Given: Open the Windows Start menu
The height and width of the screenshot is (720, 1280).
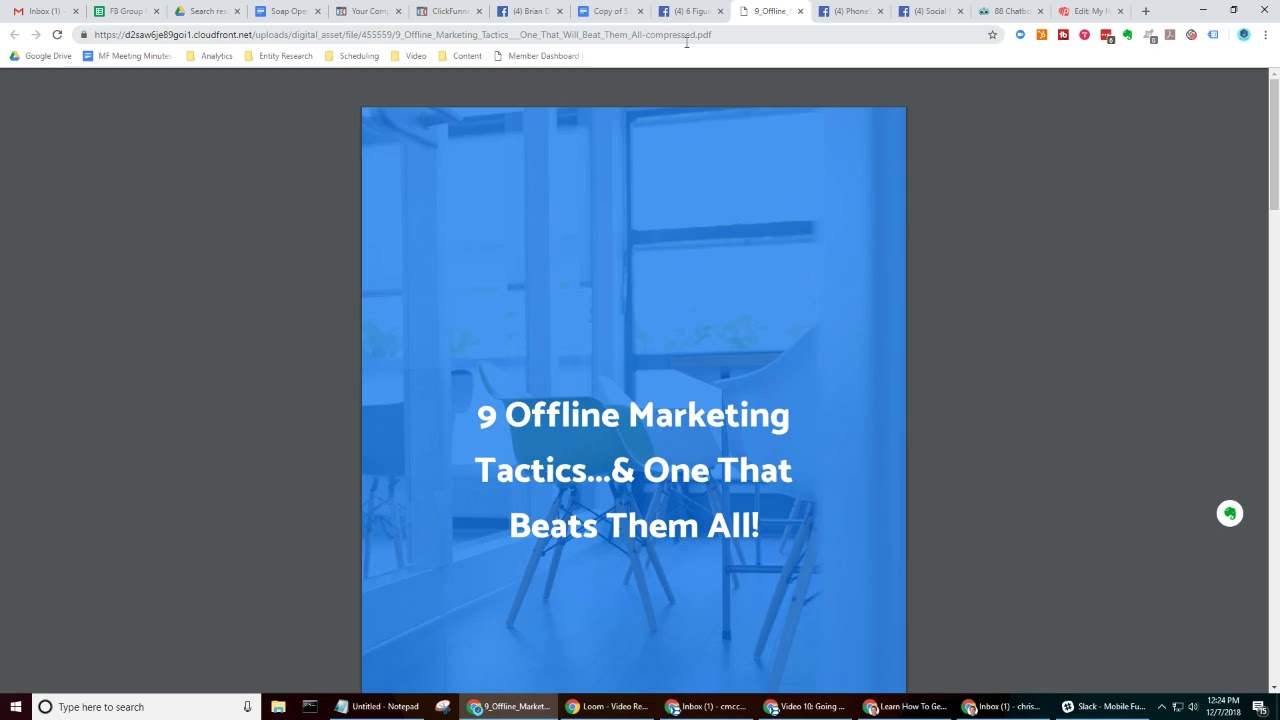Looking at the screenshot, I should tap(15, 707).
